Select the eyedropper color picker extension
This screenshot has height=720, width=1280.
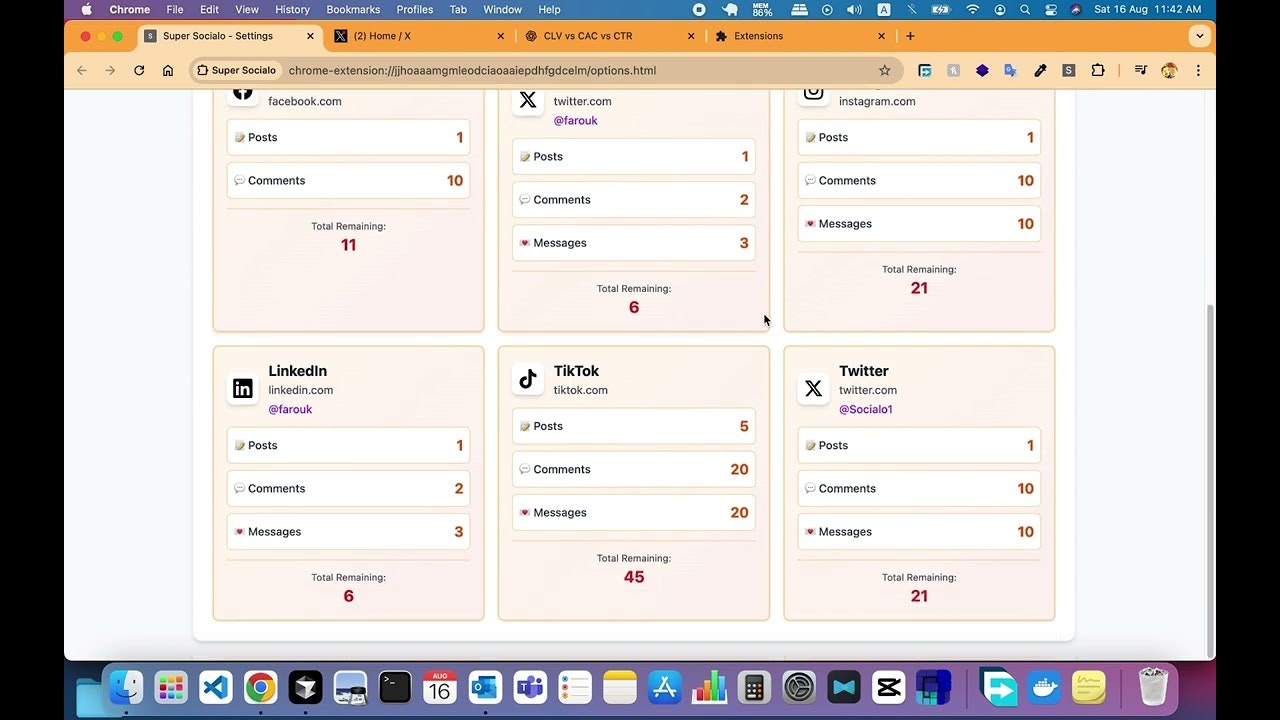(1040, 71)
